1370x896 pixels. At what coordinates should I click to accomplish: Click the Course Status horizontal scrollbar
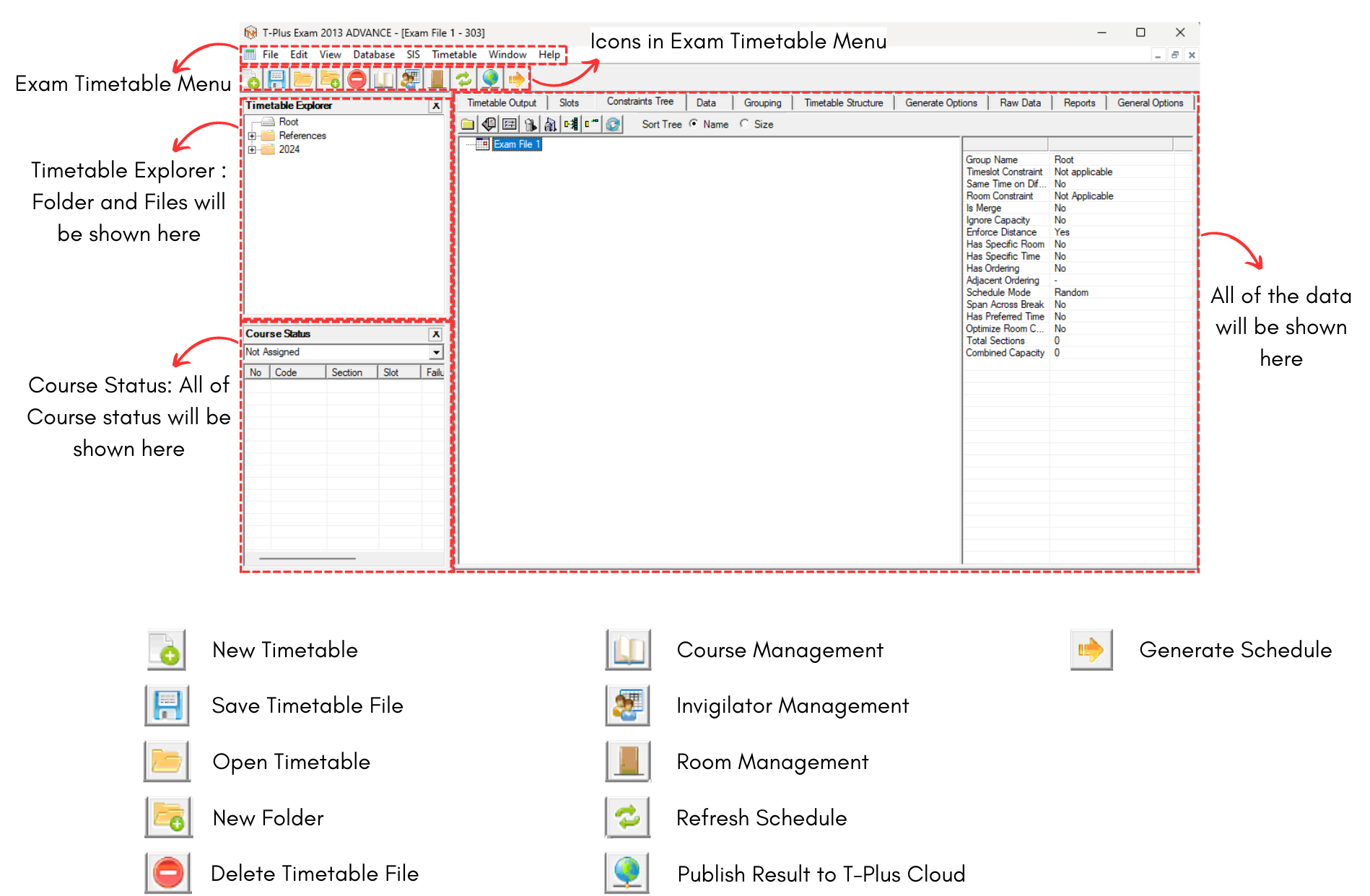coord(307,558)
